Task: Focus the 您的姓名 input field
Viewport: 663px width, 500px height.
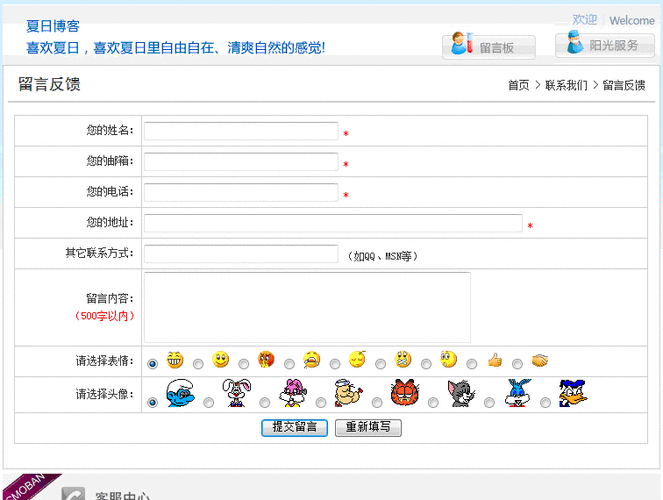Action: click(241, 131)
